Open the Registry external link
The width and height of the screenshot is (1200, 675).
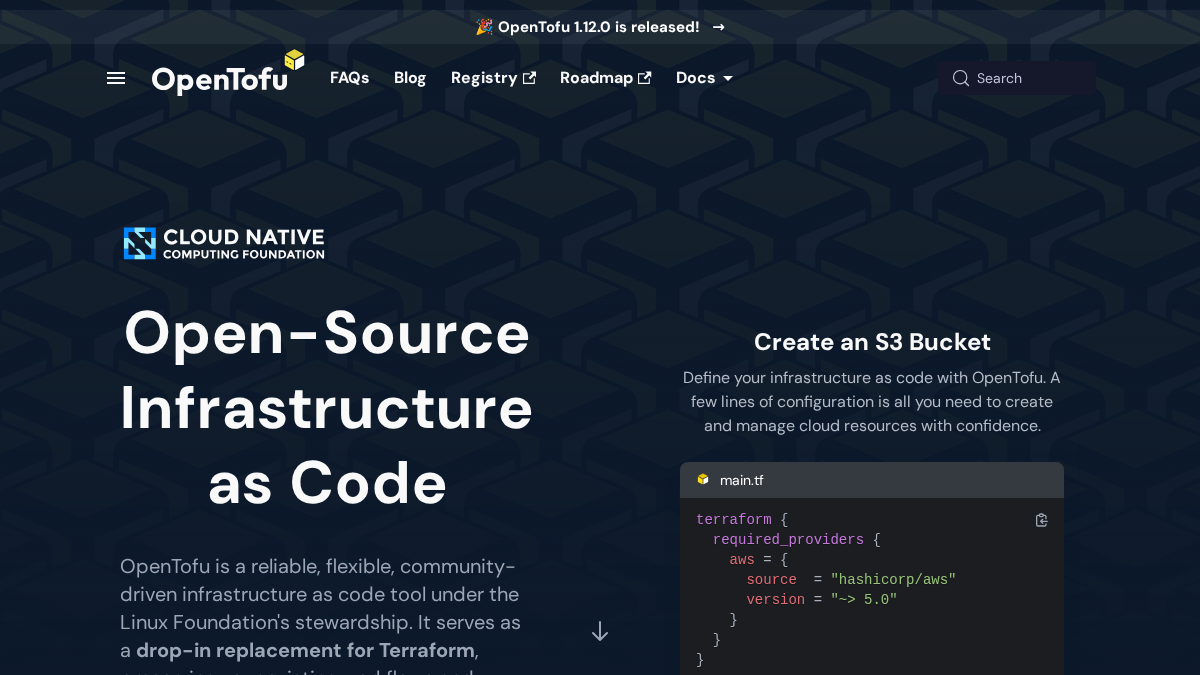pos(493,78)
